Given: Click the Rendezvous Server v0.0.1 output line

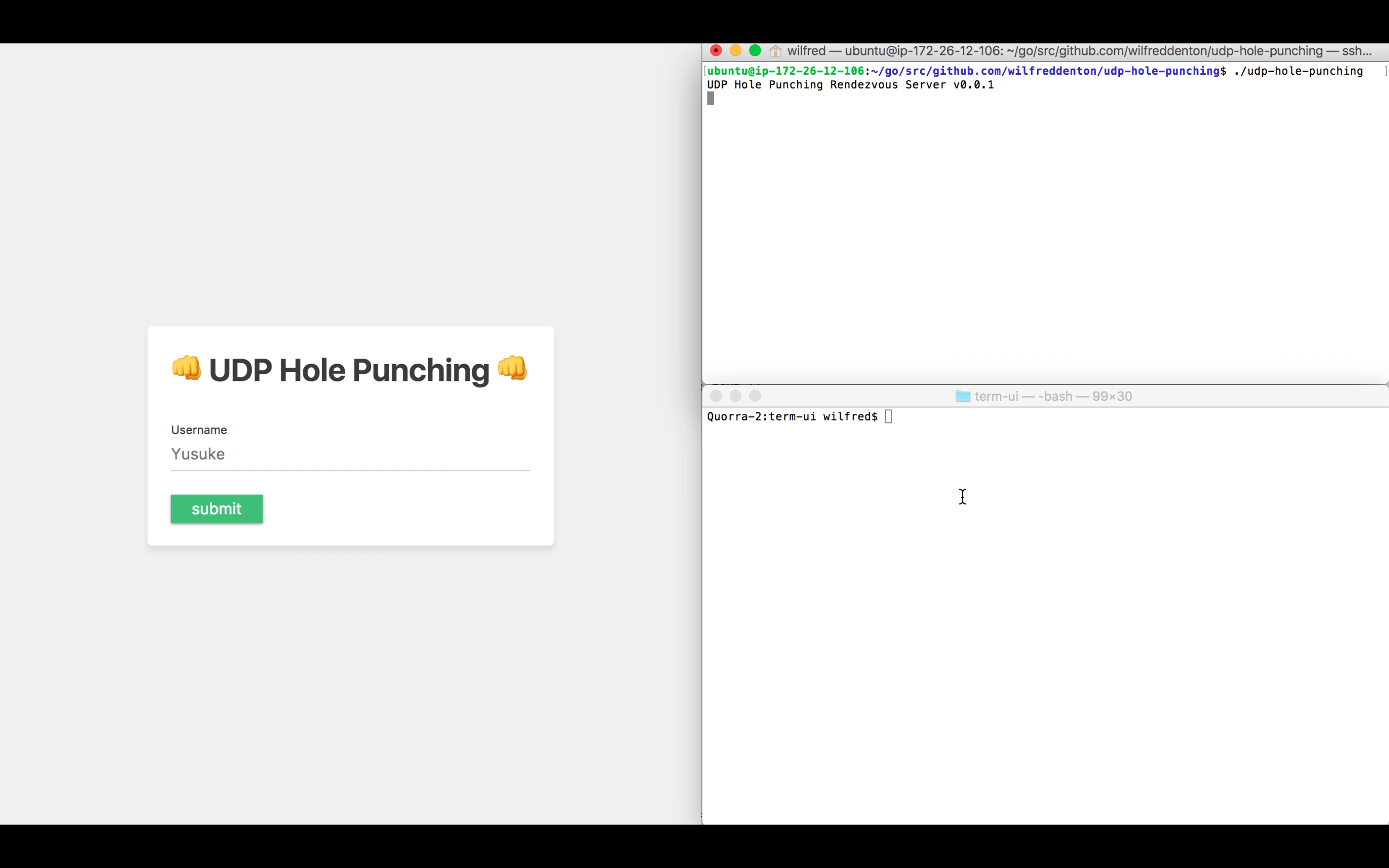Looking at the screenshot, I should 850,85.
